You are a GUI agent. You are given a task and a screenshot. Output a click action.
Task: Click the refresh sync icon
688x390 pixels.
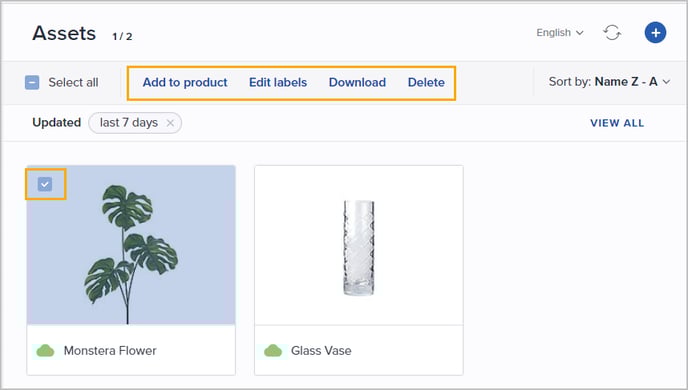(x=612, y=32)
